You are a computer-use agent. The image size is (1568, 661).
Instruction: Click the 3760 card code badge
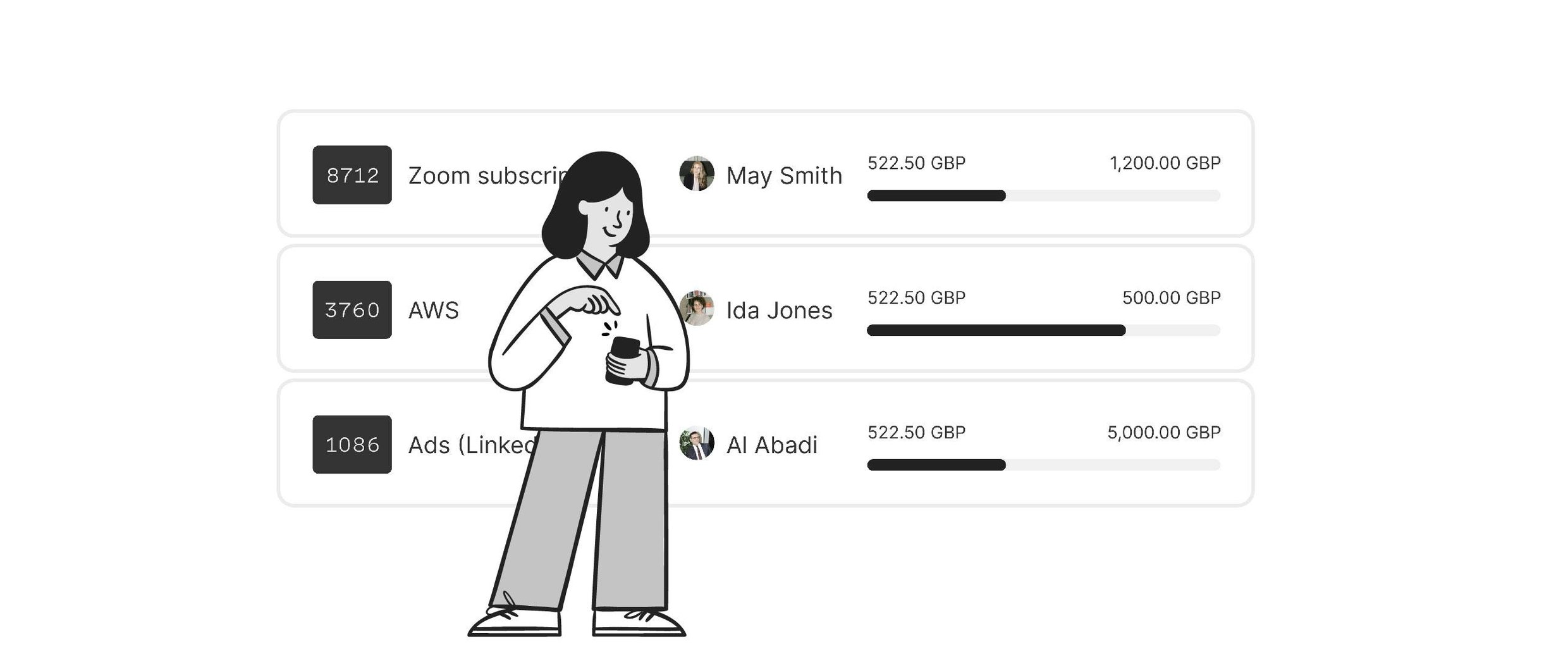352,310
